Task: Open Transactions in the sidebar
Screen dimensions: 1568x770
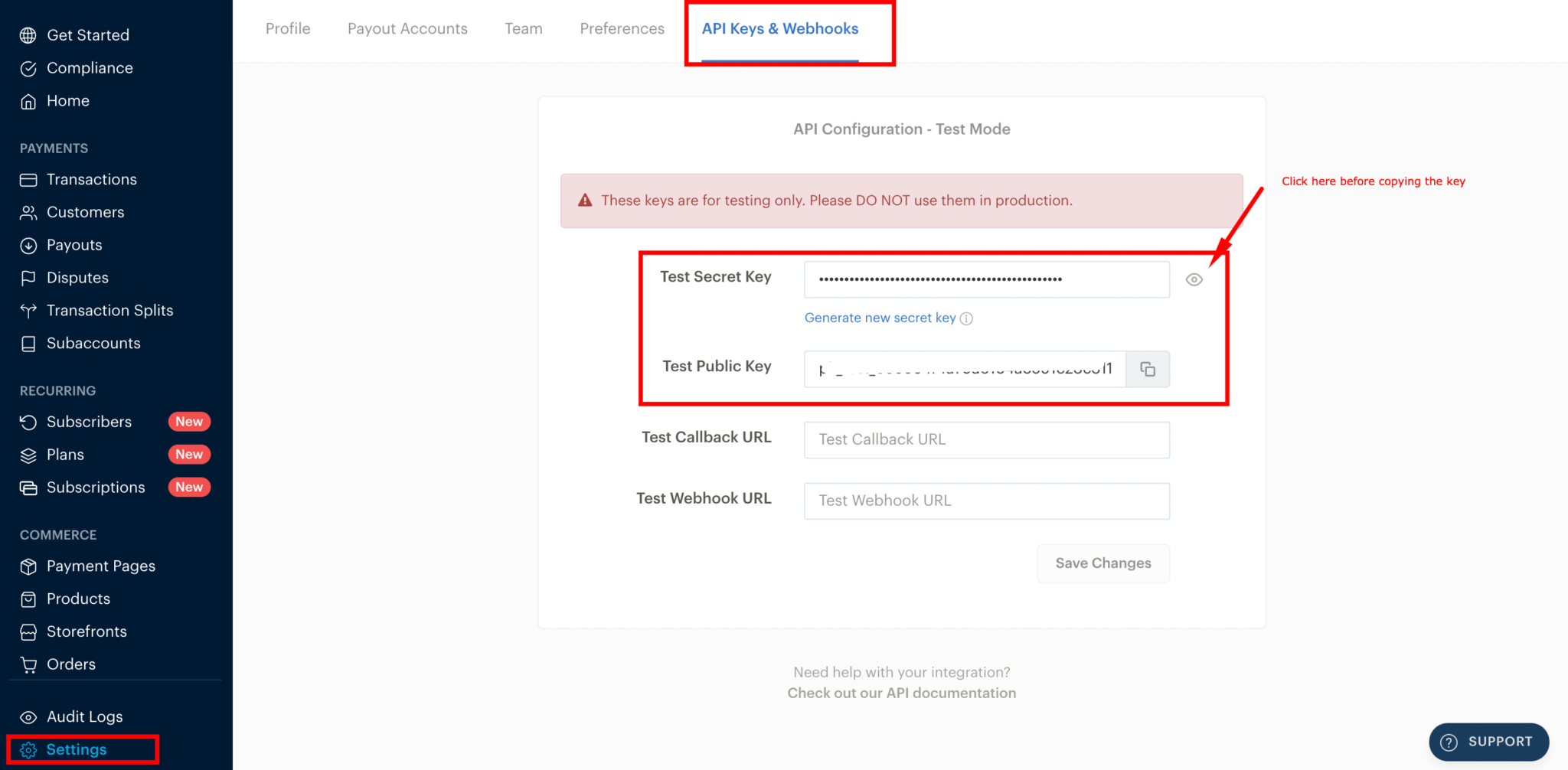Action: [x=92, y=179]
